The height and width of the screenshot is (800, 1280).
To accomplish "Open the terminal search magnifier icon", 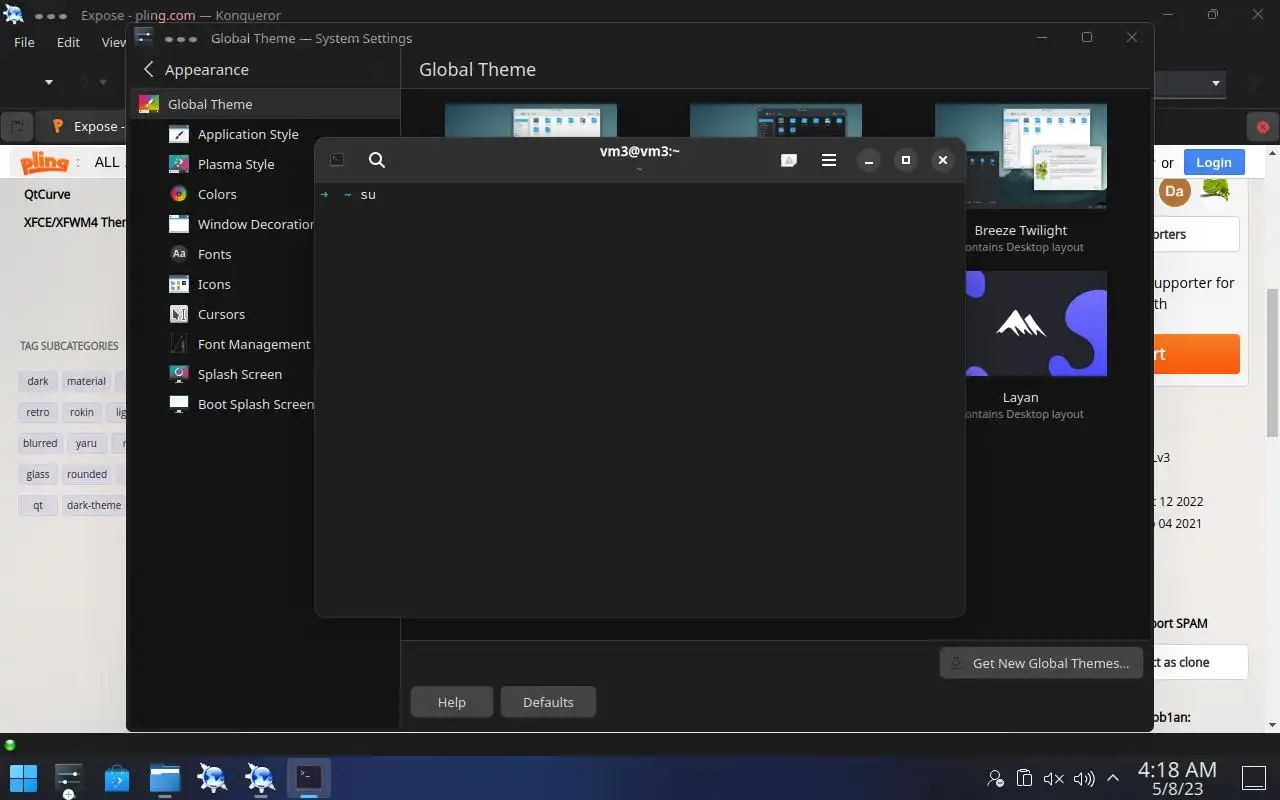I will [377, 160].
